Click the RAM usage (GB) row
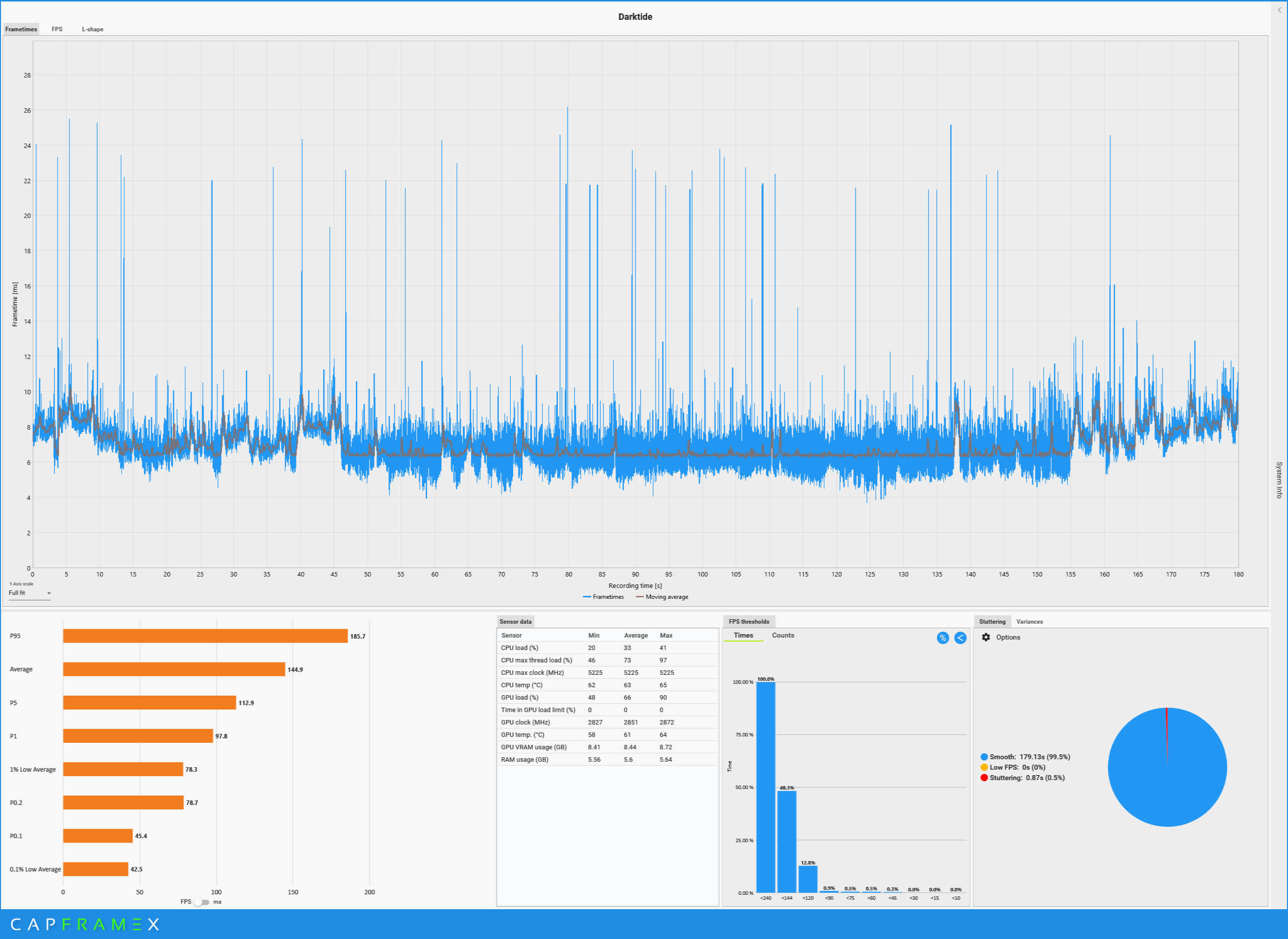The image size is (1288, 939). pyautogui.click(x=607, y=759)
